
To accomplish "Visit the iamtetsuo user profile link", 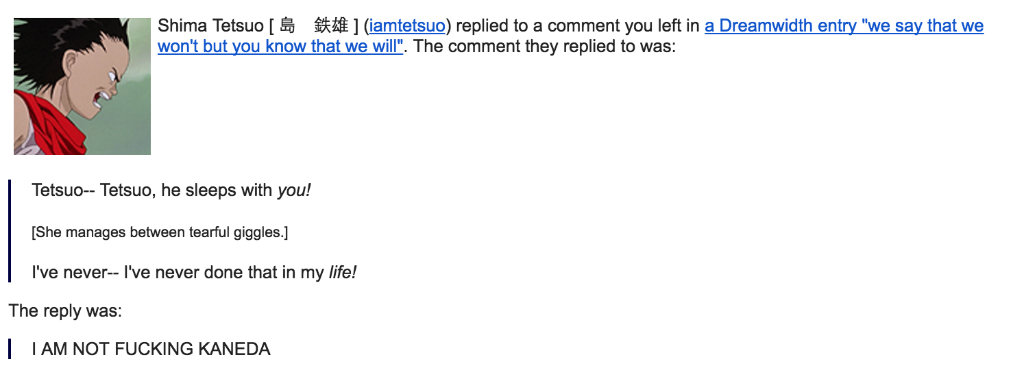I will [x=408, y=26].
